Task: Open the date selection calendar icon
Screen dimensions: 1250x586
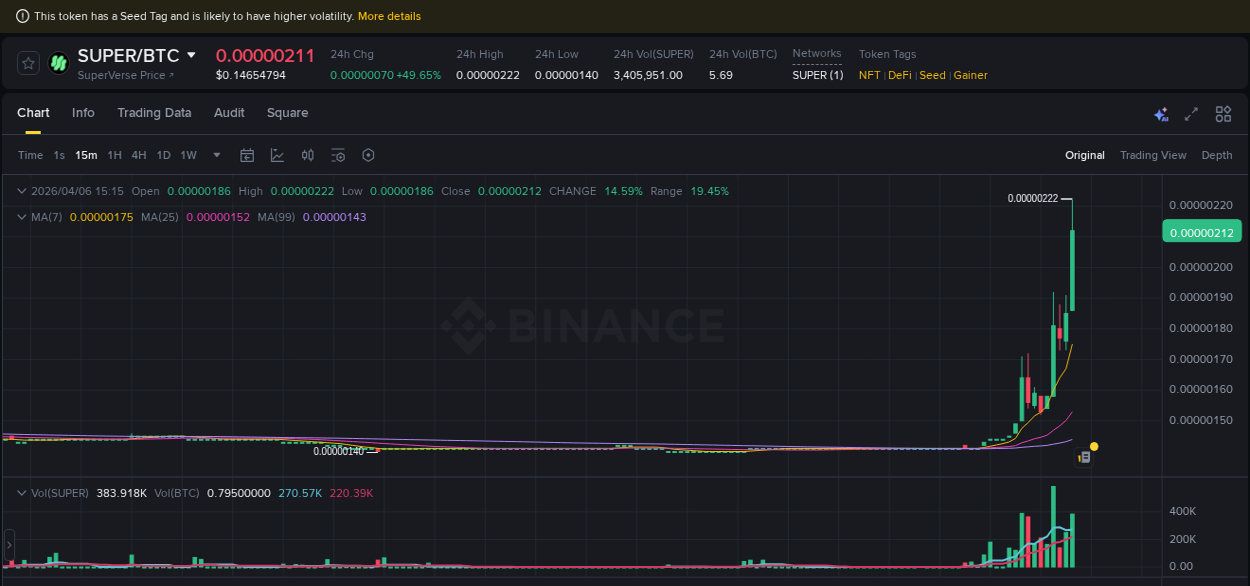Action: [x=247, y=155]
